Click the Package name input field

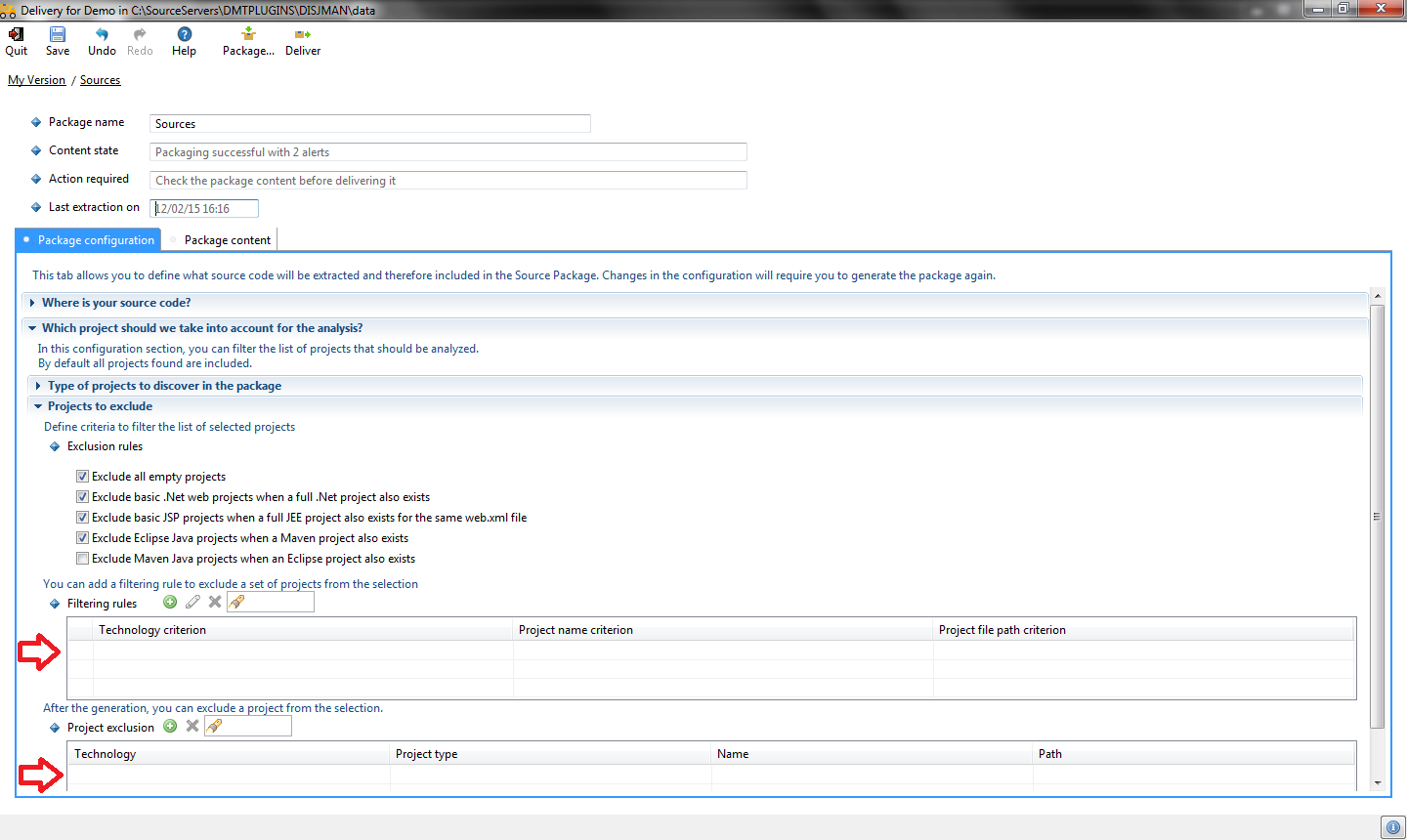tap(369, 124)
